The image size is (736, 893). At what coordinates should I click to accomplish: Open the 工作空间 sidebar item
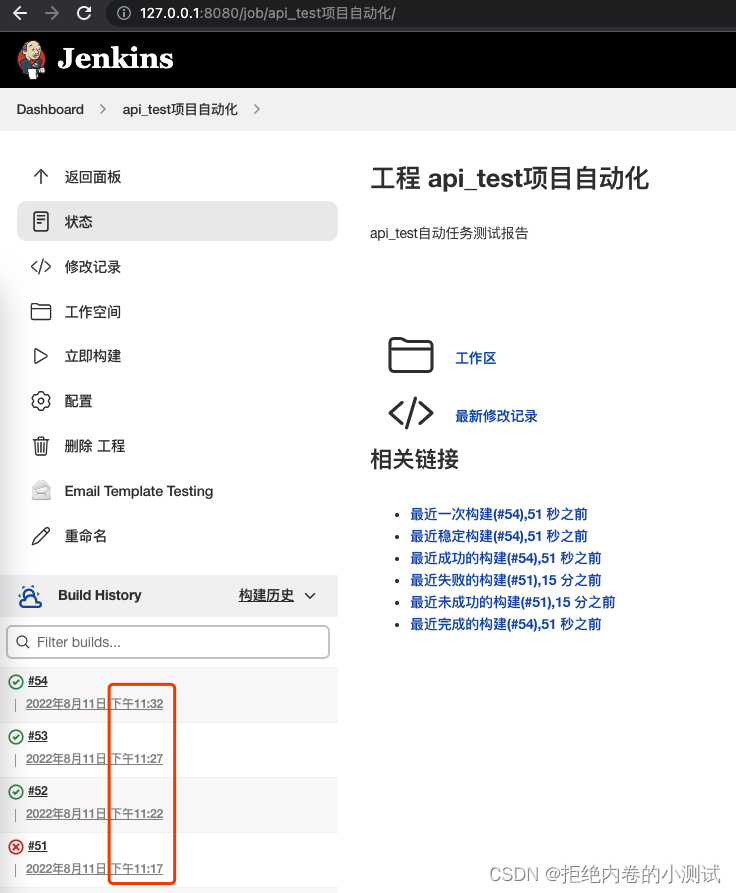point(93,312)
